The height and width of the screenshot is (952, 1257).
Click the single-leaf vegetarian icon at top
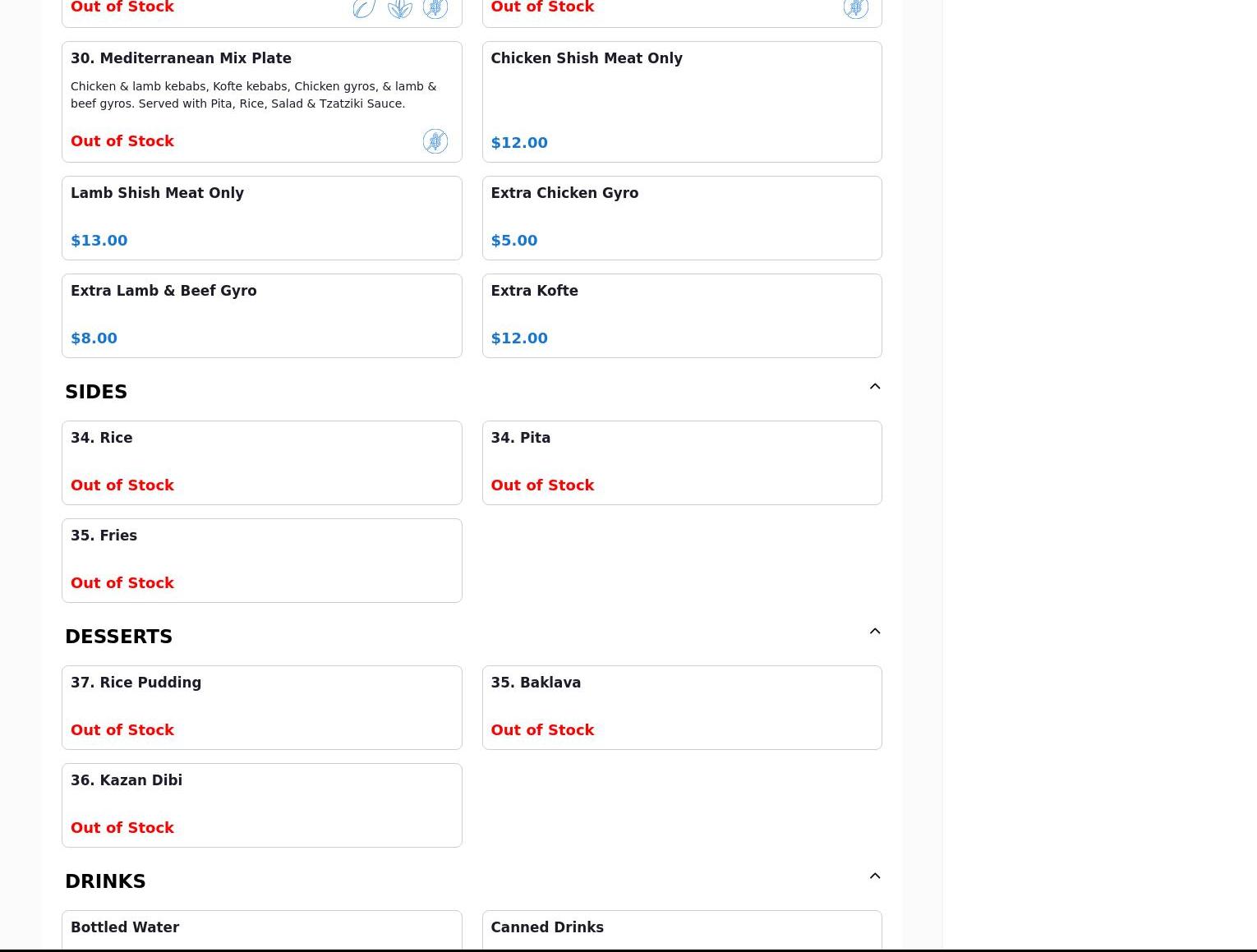[364, 8]
